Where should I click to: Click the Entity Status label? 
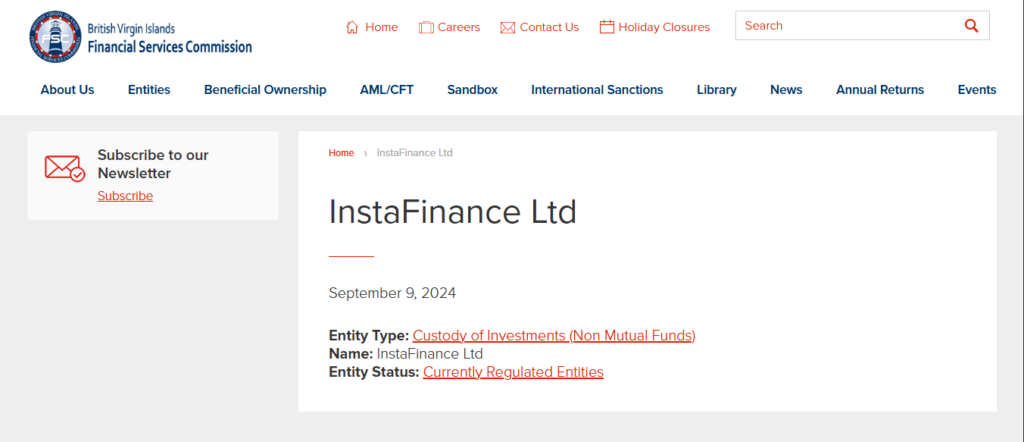pos(374,372)
